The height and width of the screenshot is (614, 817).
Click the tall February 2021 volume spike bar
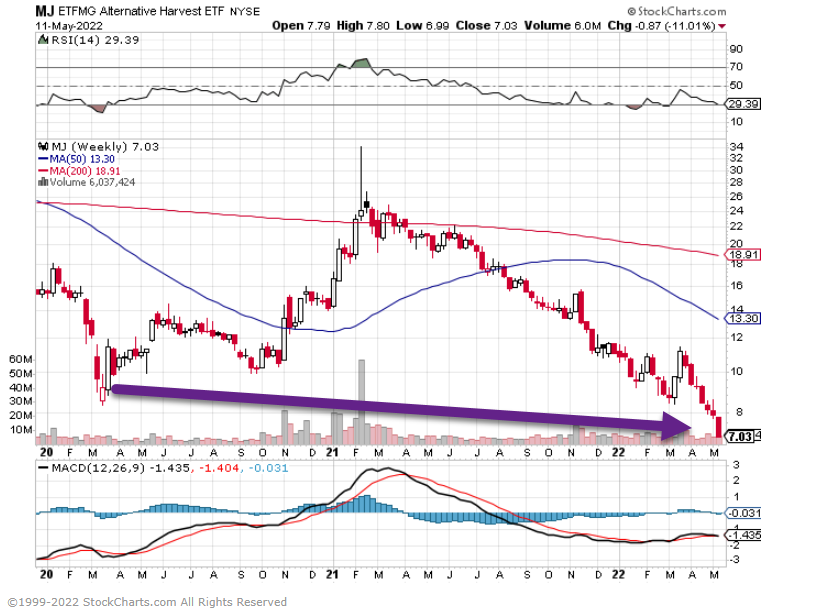(362, 401)
